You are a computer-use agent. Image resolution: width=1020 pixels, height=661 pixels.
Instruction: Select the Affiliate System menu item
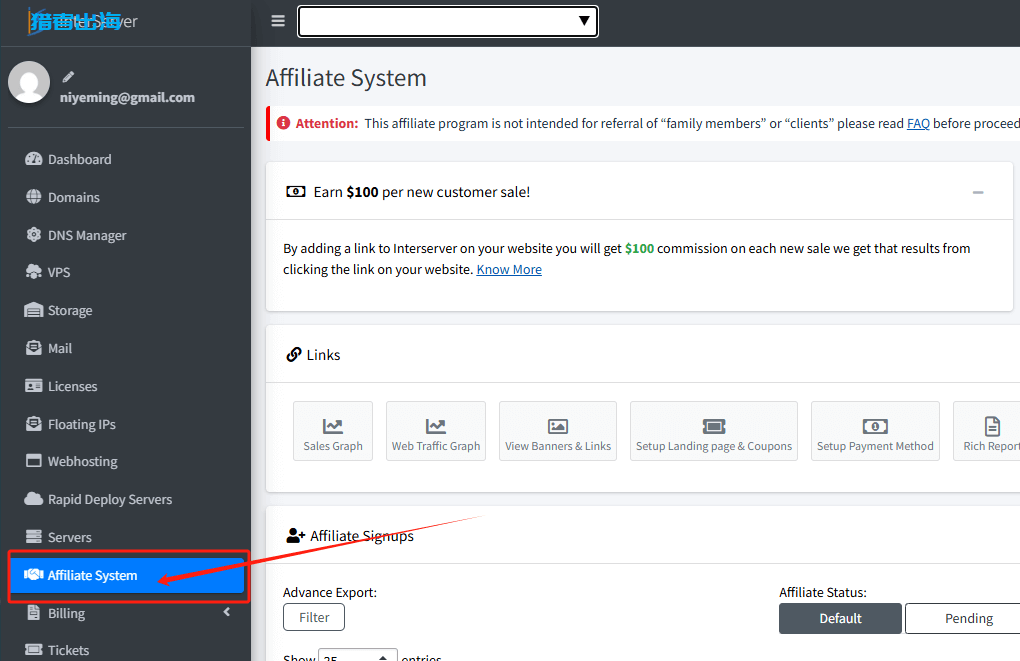coord(128,575)
